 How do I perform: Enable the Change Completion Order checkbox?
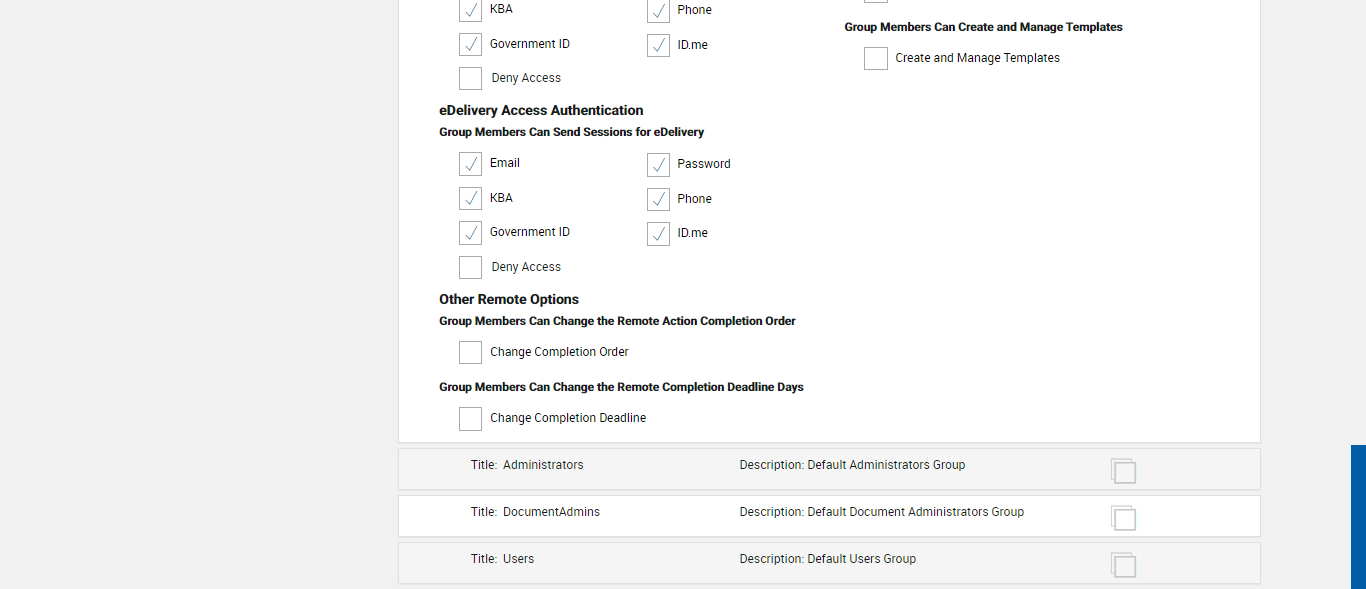[470, 352]
